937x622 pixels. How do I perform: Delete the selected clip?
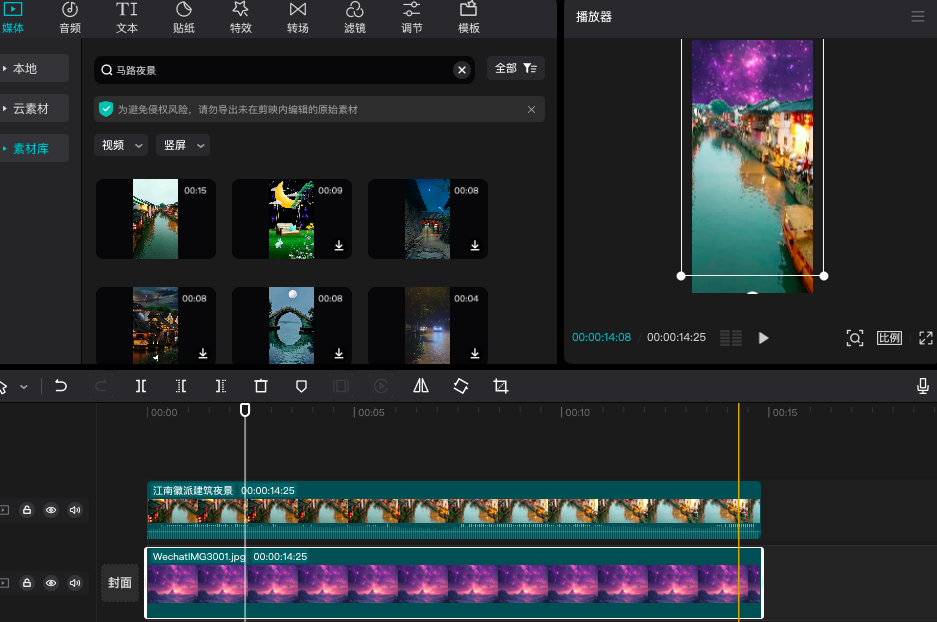[x=261, y=386]
